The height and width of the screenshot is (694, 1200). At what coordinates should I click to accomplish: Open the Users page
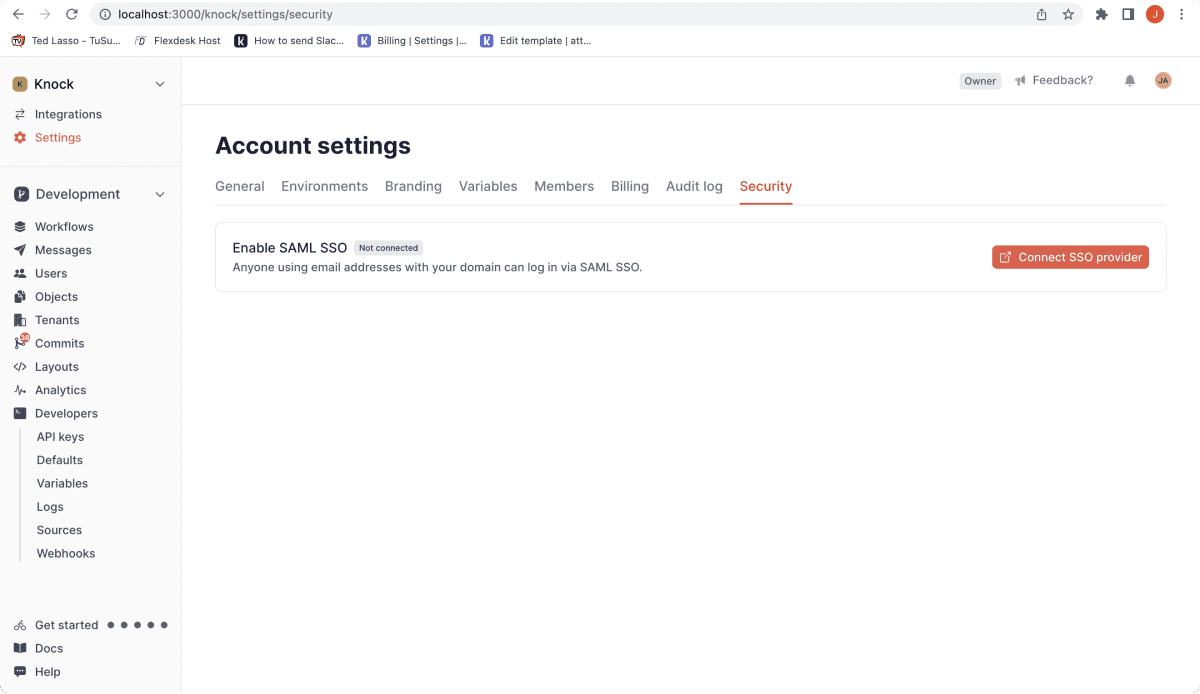pyautogui.click(x=50, y=273)
